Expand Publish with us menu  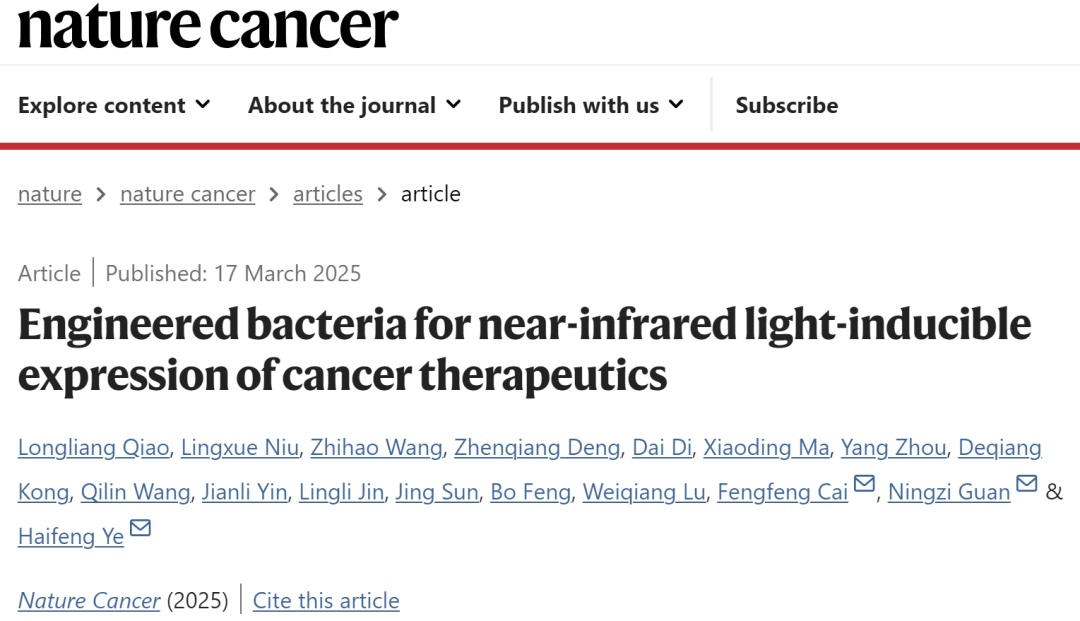591,105
